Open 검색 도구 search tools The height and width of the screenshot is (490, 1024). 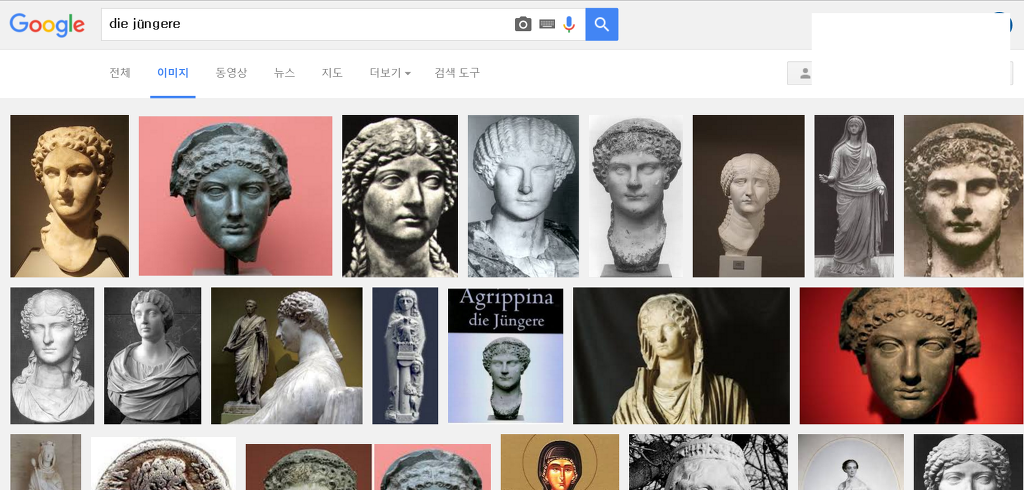pos(457,73)
